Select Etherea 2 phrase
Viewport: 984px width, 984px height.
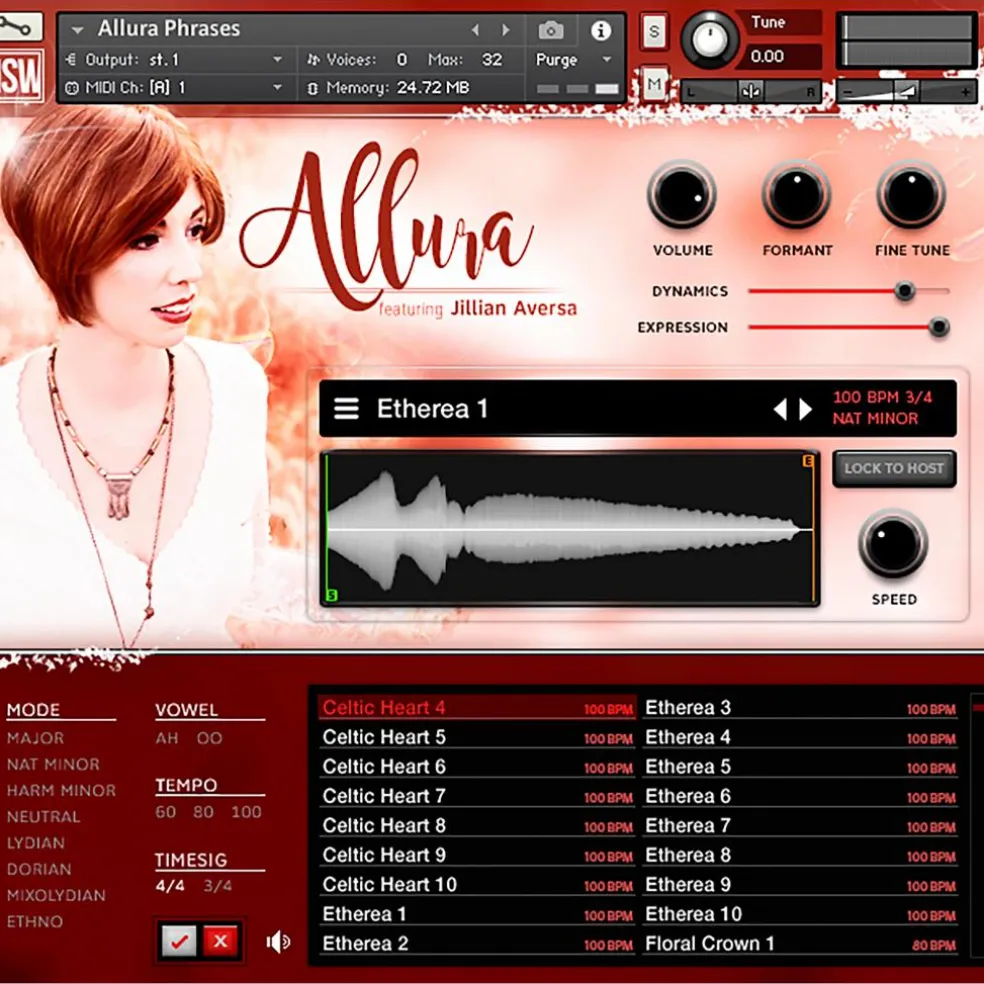tap(477, 944)
